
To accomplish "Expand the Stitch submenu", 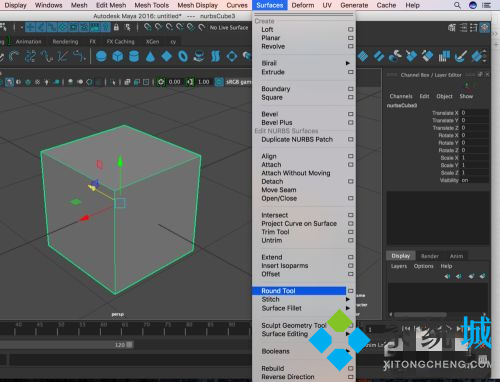I will (x=348, y=299).
